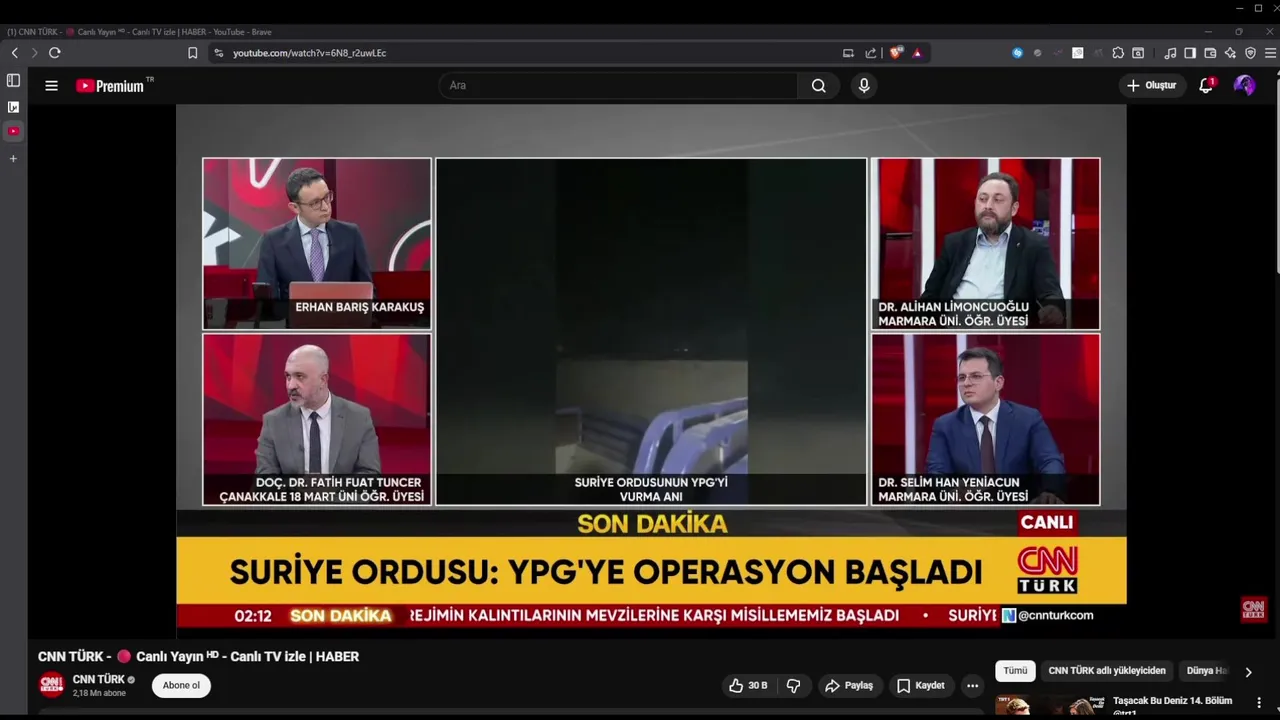Bookmark this page using the bookmark icon

pos(193,53)
